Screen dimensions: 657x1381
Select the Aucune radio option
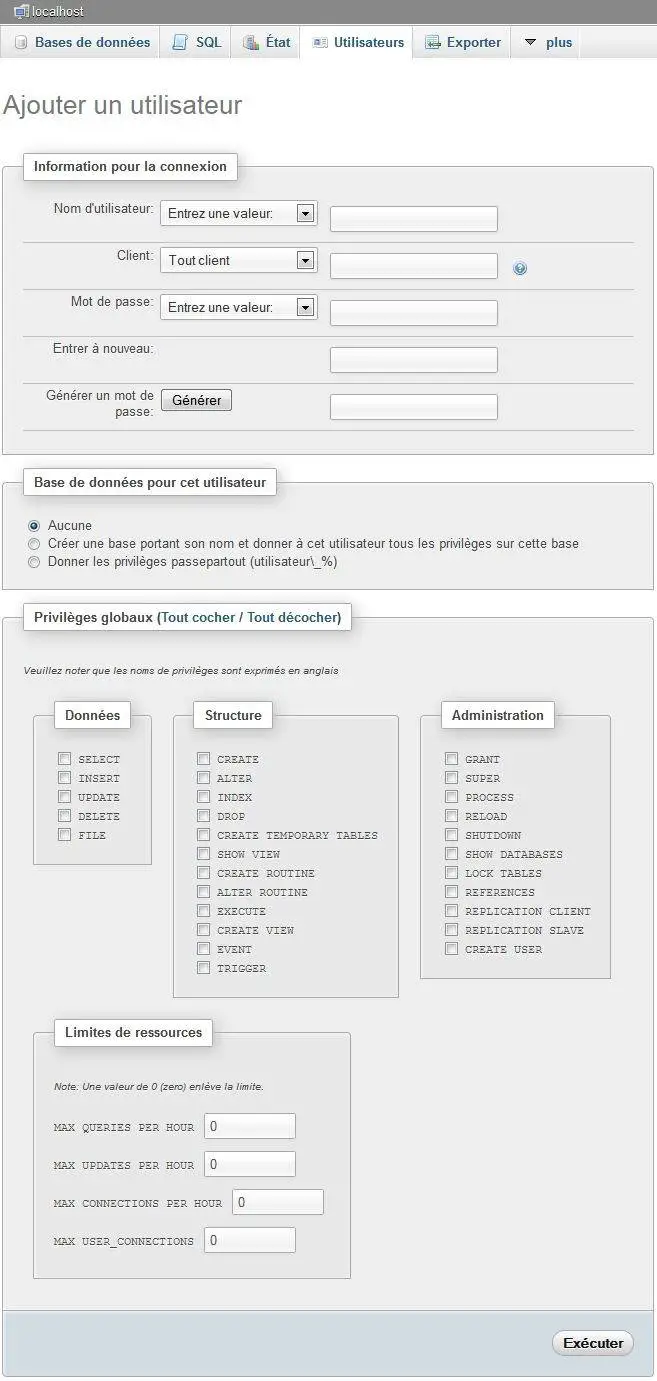point(35,526)
